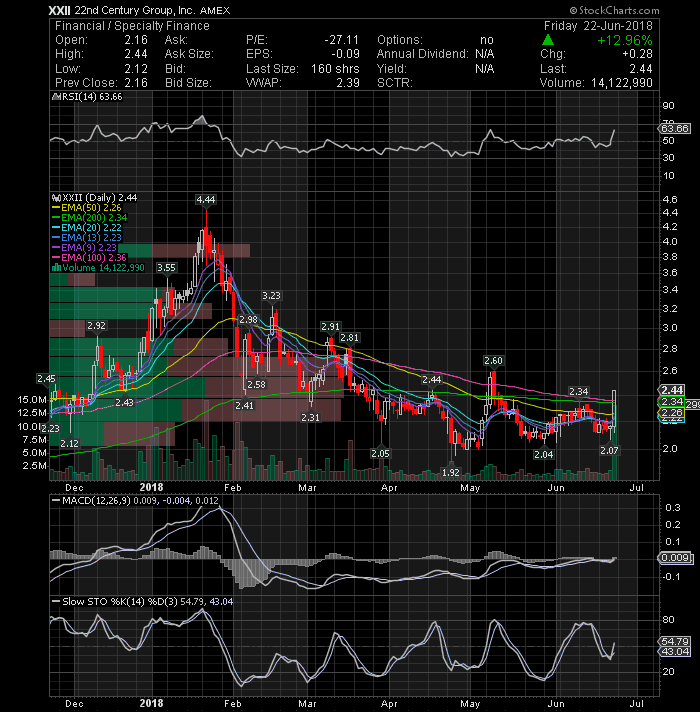Click the 'EMA(20) 2.22' legend entry
Screen dimensions: 700x712
87,227
